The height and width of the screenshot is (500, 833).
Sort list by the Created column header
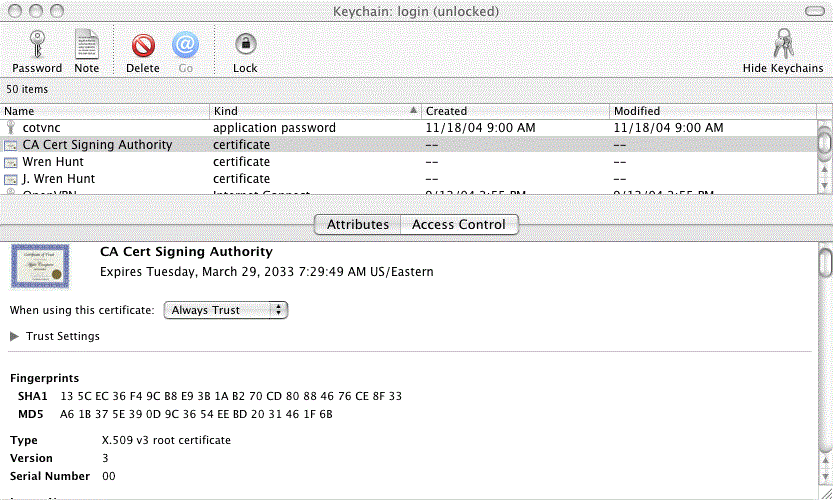point(515,111)
